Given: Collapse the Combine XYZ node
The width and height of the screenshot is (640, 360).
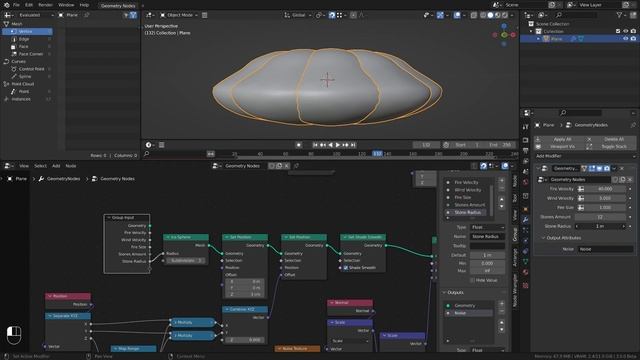Looking at the screenshot, I should pos(227,309).
